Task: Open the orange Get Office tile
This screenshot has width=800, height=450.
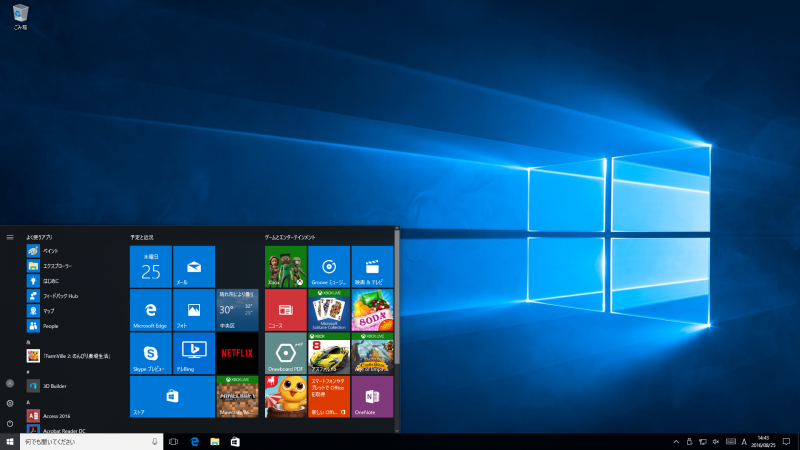Action: (x=329, y=396)
